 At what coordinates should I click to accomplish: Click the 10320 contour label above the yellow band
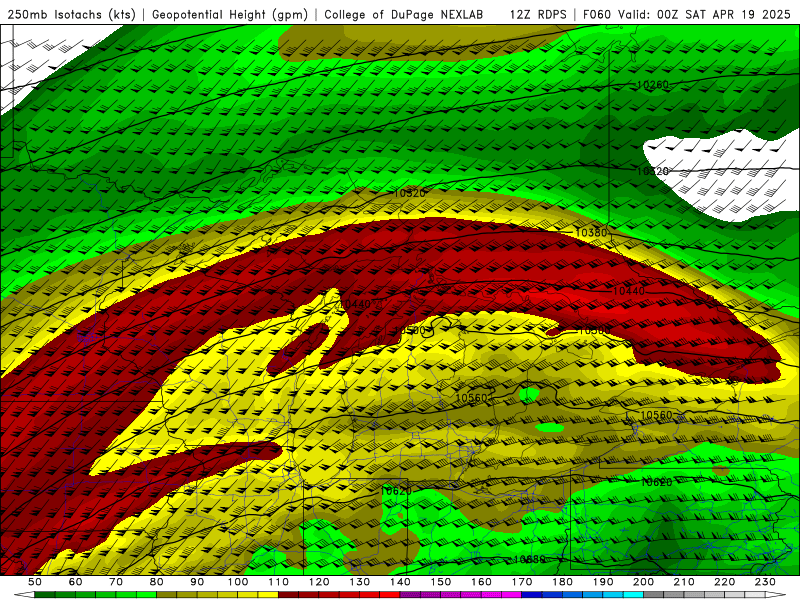[409, 193]
